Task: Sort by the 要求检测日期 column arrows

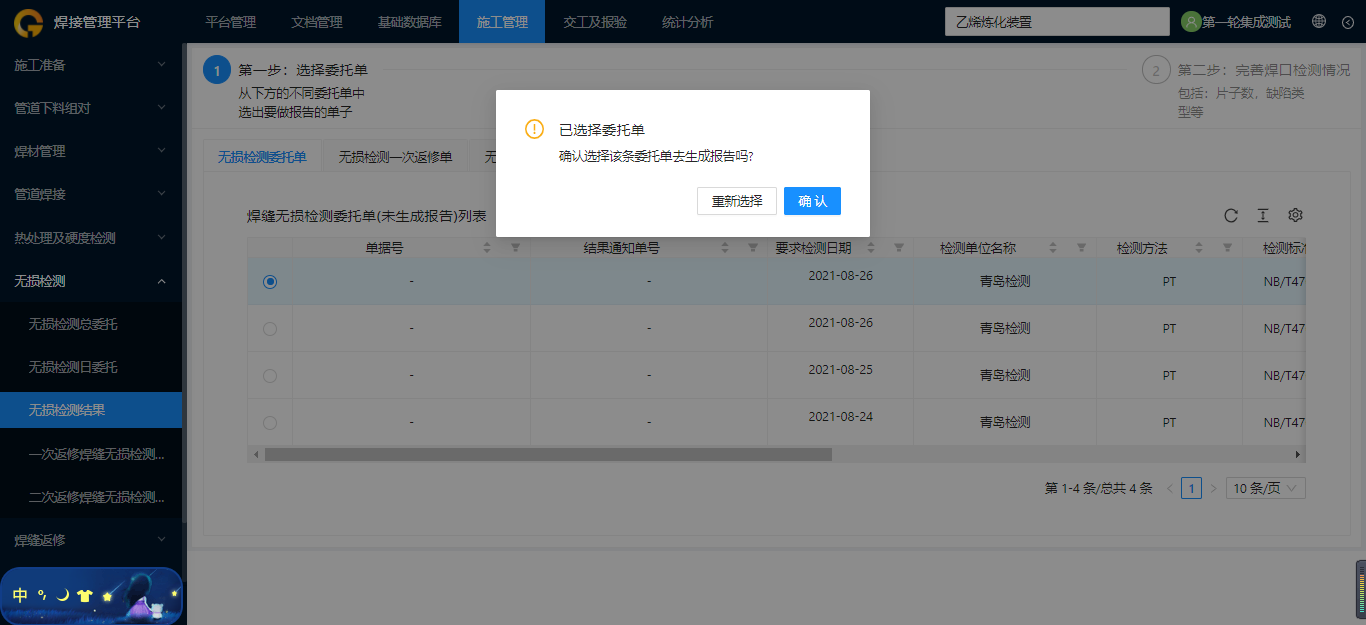Action: click(x=871, y=247)
